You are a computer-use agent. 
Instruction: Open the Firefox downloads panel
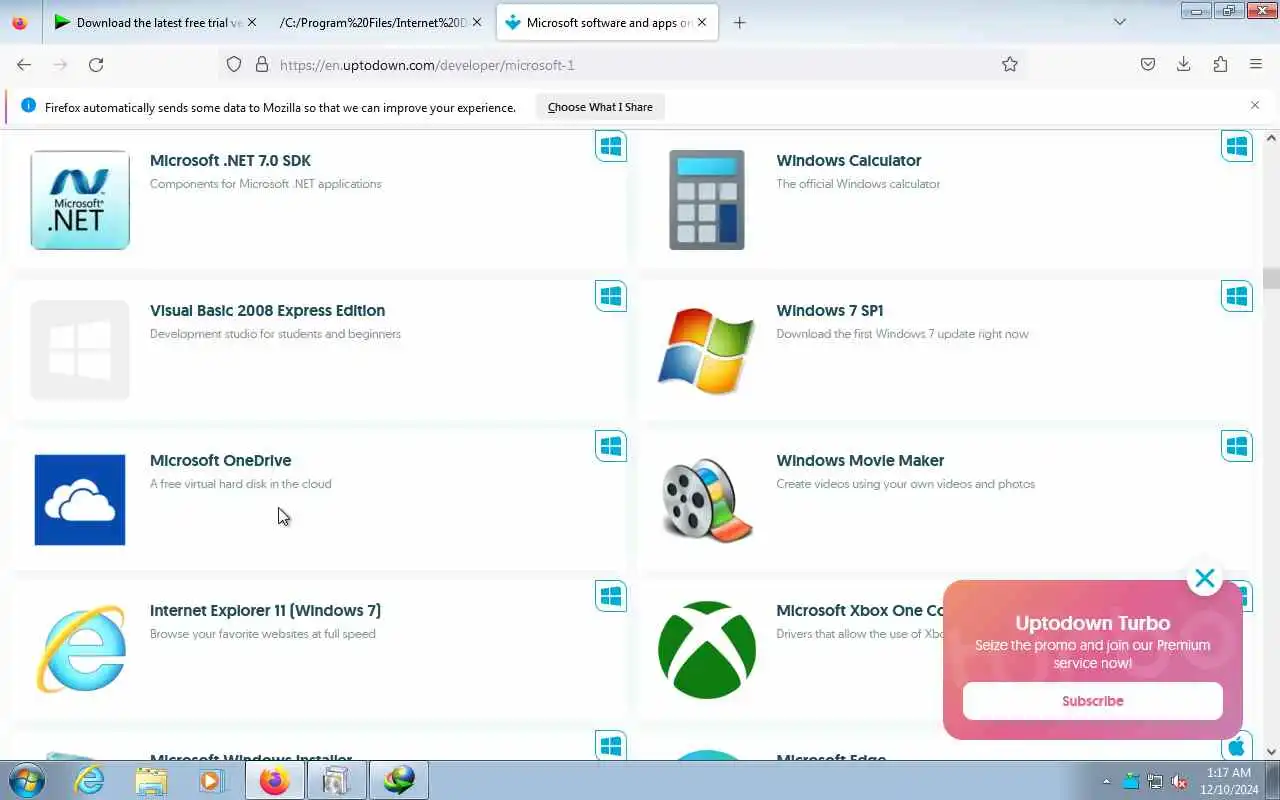coord(1183,64)
